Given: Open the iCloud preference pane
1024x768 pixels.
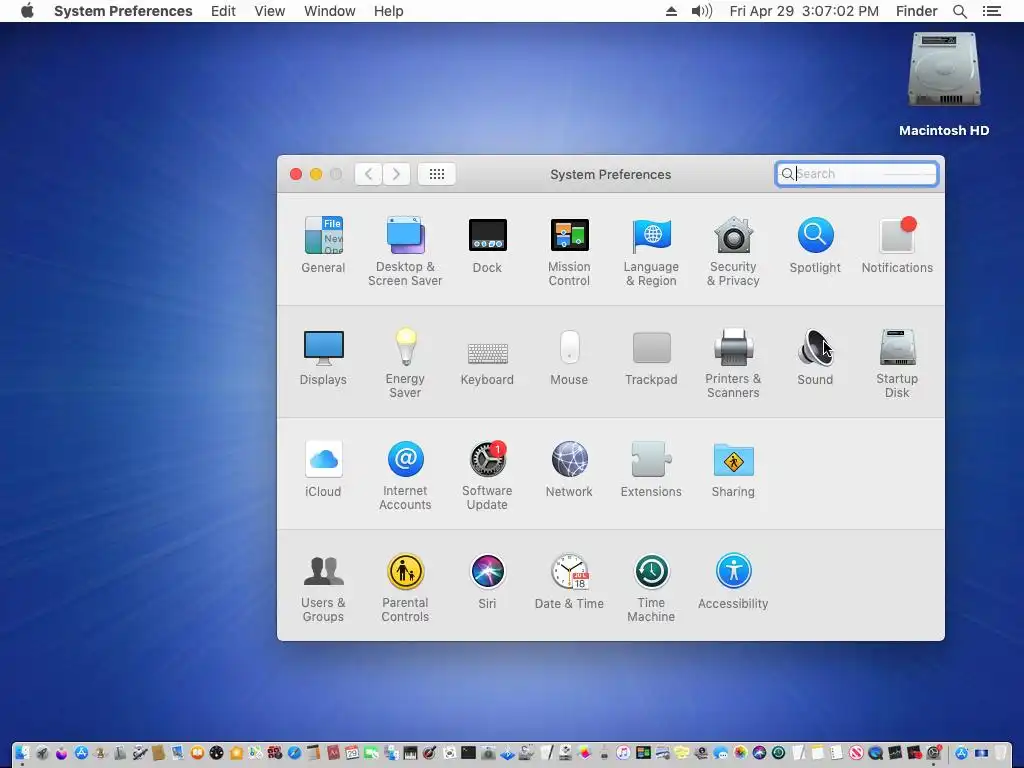Looking at the screenshot, I should point(323,470).
